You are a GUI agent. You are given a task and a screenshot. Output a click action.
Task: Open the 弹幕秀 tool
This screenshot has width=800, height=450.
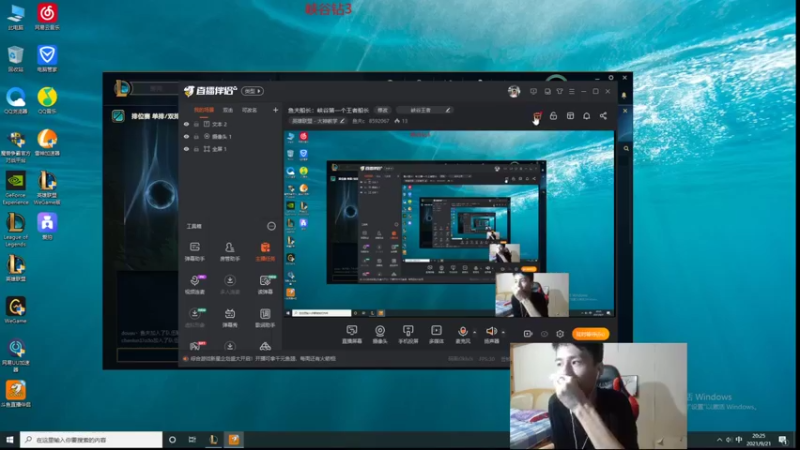230,318
